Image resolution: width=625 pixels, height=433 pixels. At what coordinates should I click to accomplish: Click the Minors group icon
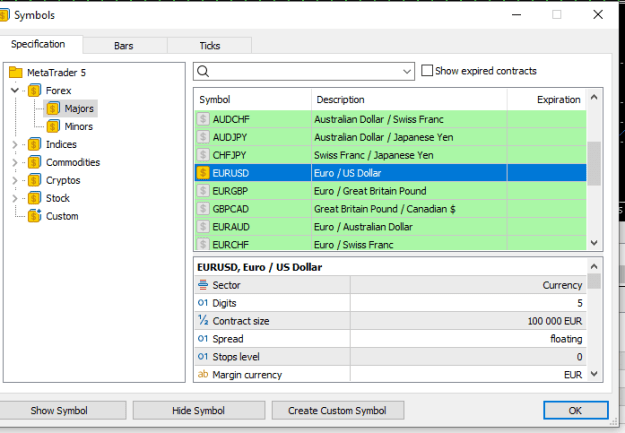(53, 126)
